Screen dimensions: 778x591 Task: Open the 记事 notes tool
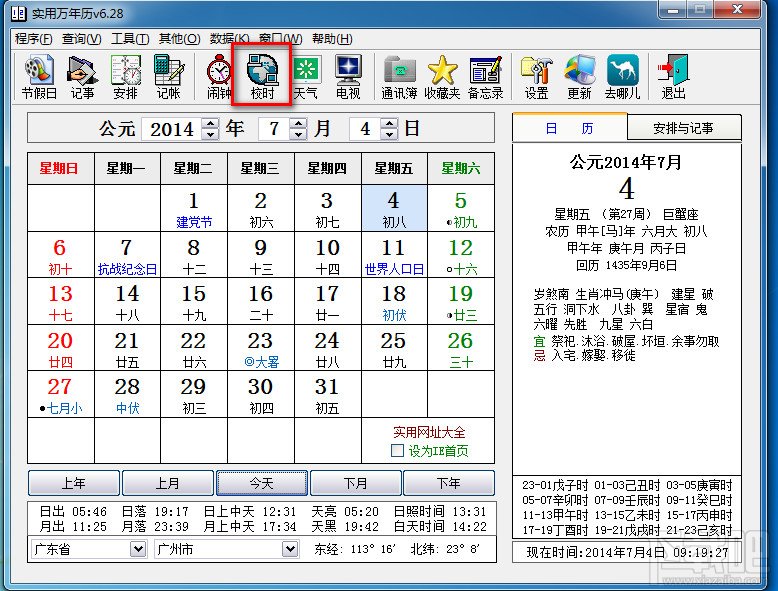(82, 77)
